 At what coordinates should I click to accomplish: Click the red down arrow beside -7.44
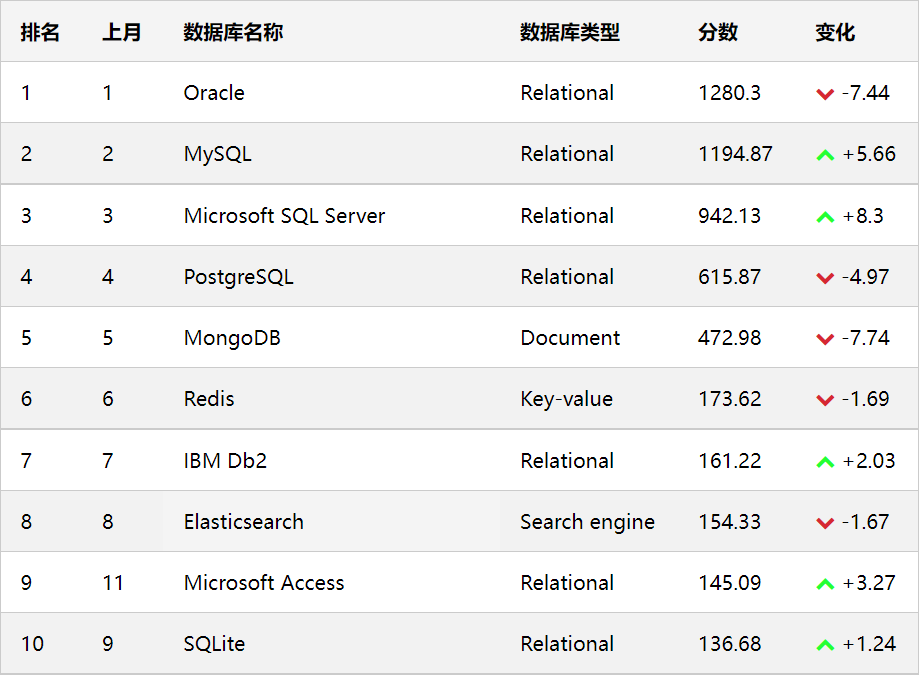(x=825, y=94)
